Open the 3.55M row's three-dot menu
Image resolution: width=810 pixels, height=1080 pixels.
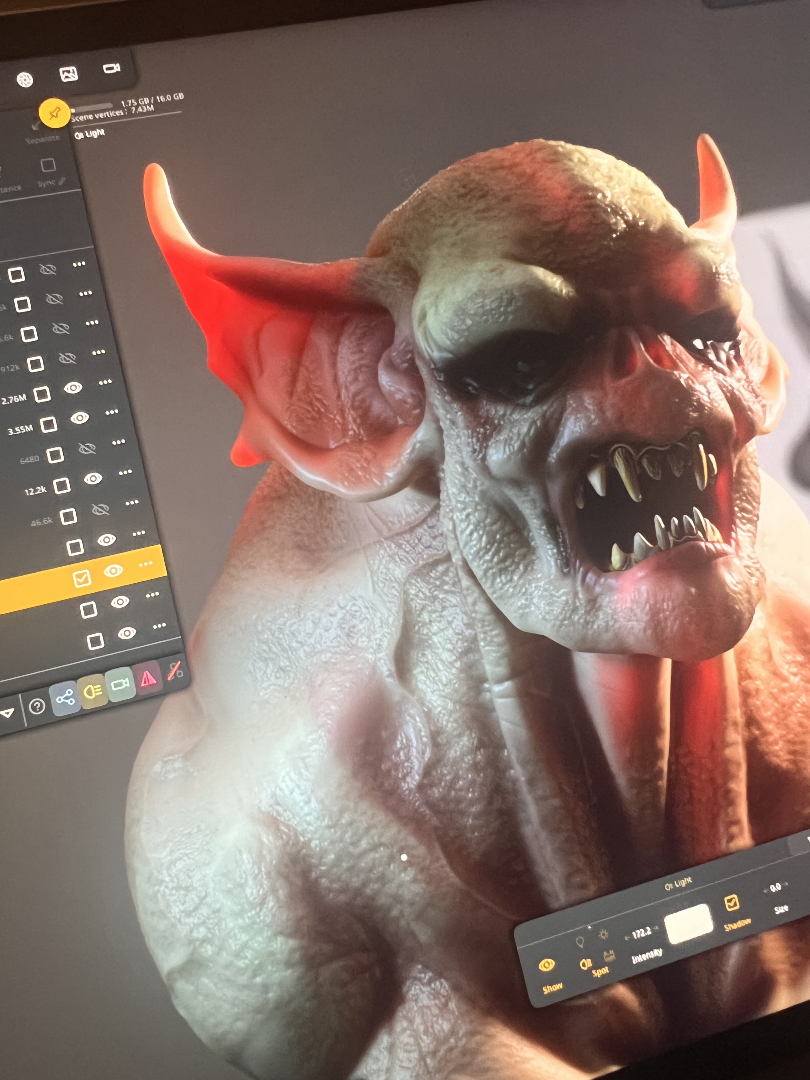112,413
